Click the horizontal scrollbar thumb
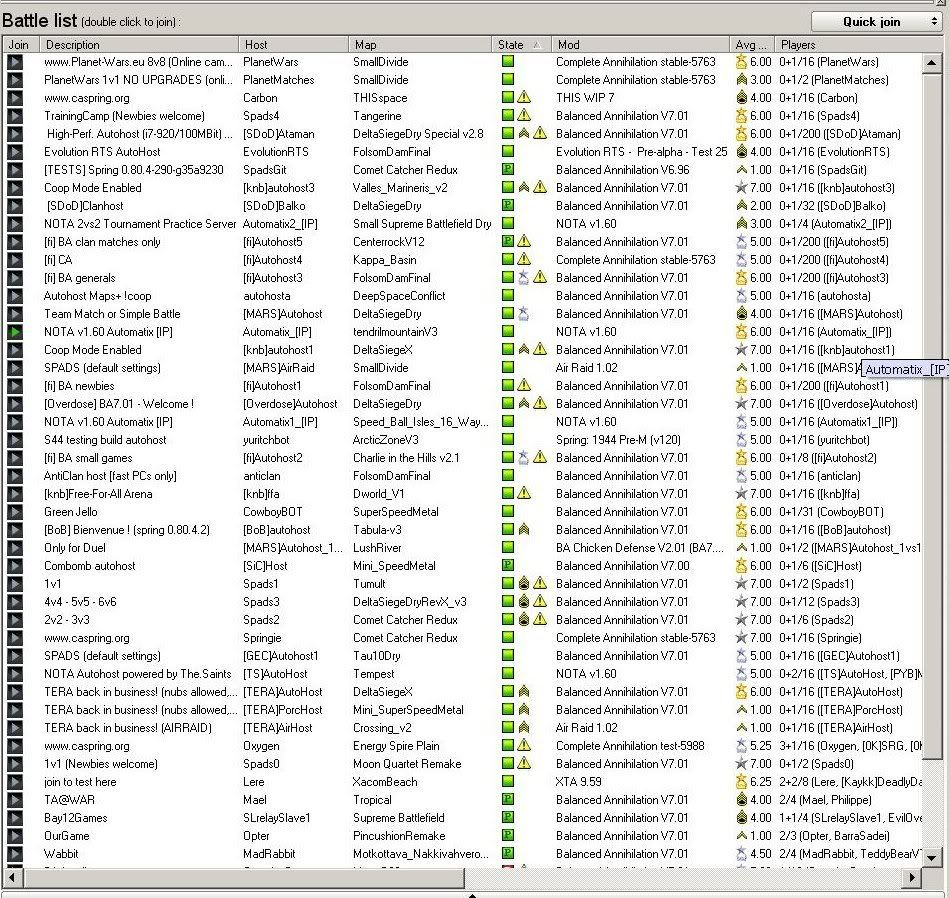Viewport: 949px width, 898px height. click(243, 877)
